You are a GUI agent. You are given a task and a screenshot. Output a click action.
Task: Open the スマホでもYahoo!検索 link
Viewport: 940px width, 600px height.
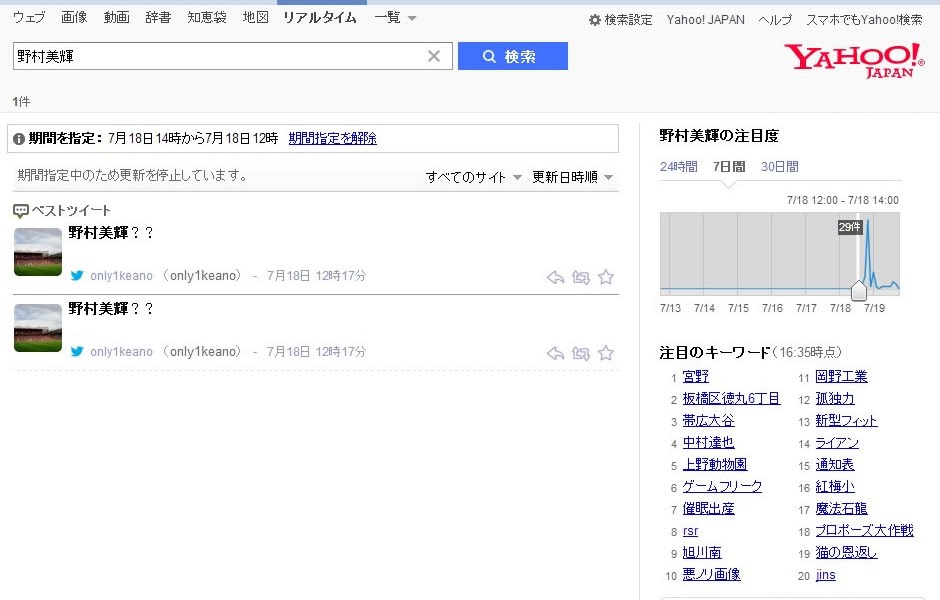[864, 20]
